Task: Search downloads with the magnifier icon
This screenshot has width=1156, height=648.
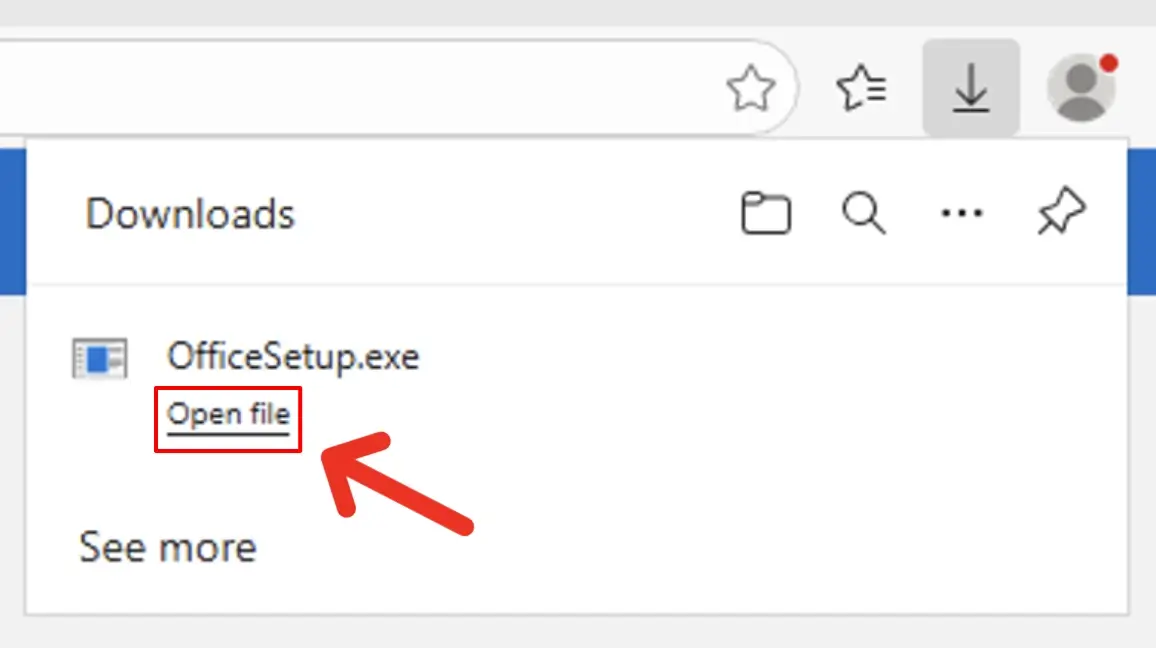Action: 863,214
